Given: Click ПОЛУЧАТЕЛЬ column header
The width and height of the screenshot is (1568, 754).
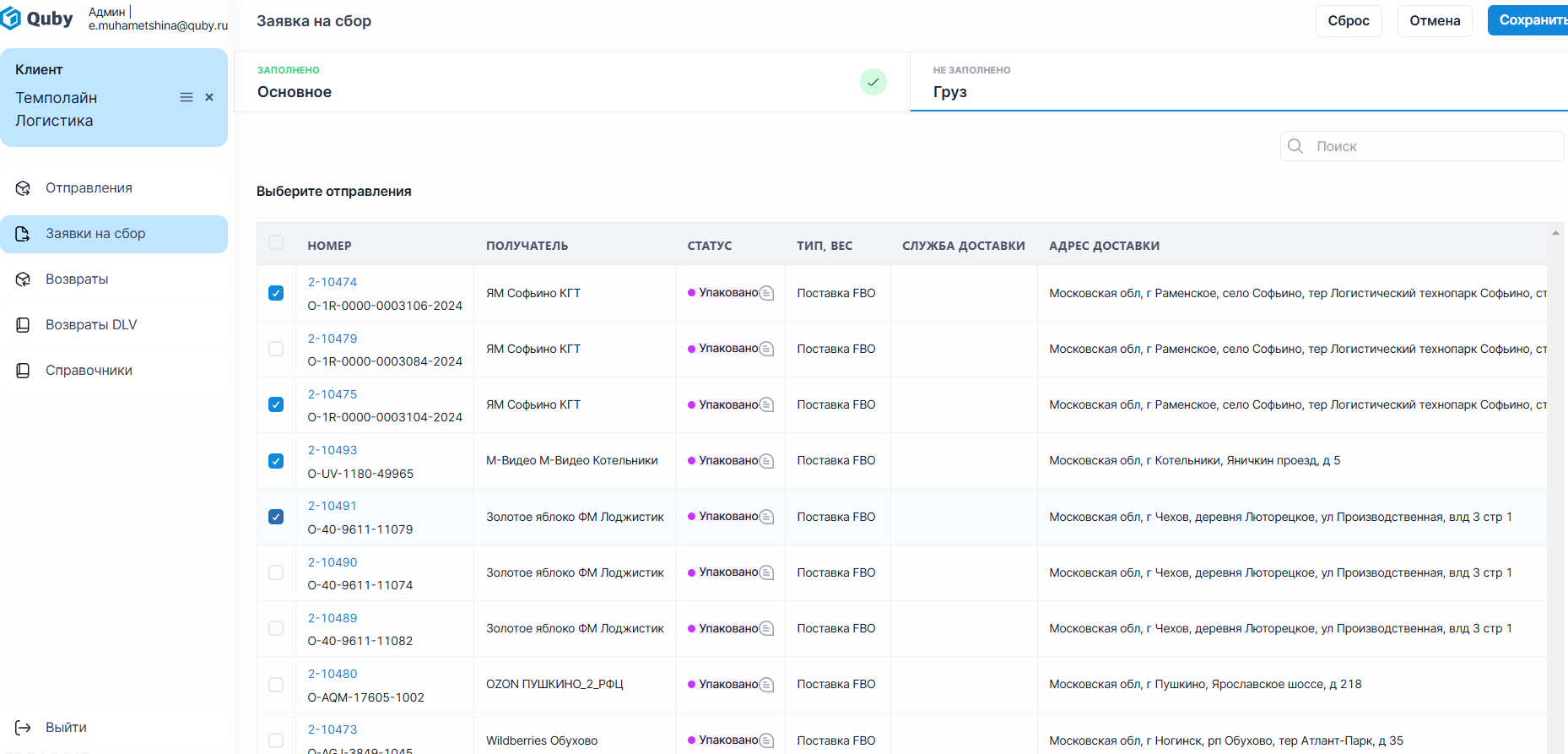Looking at the screenshot, I should click(x=527, y=246).
